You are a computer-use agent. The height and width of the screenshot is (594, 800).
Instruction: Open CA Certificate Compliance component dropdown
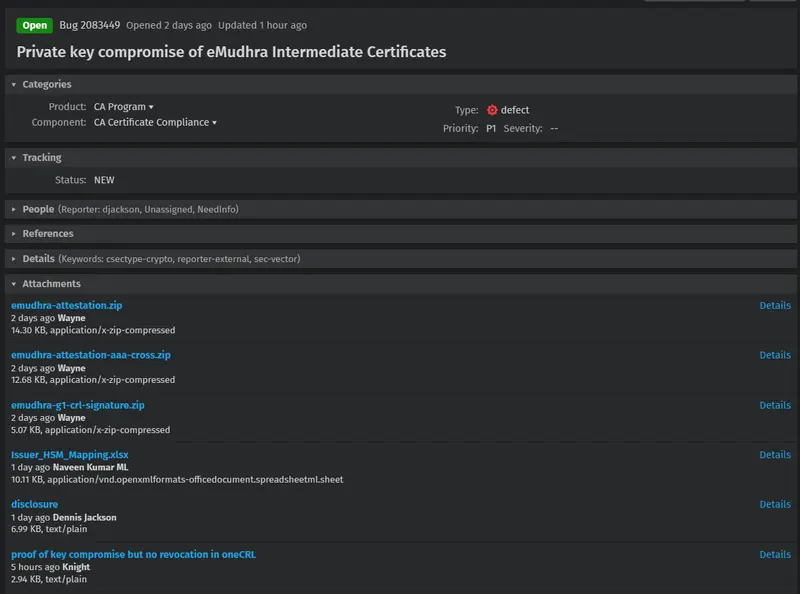(x=155, y=122)
